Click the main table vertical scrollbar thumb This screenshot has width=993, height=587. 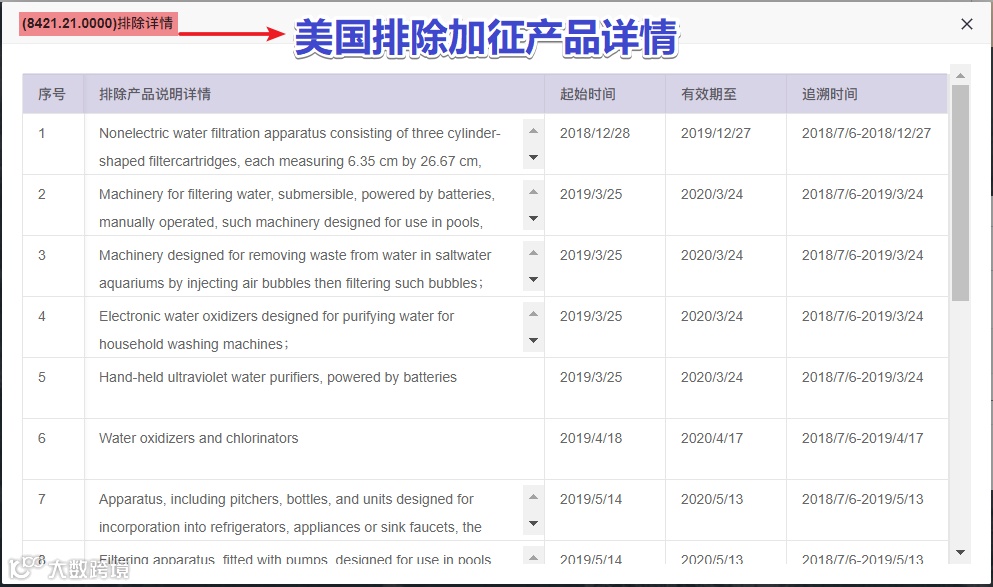point(960,193)
